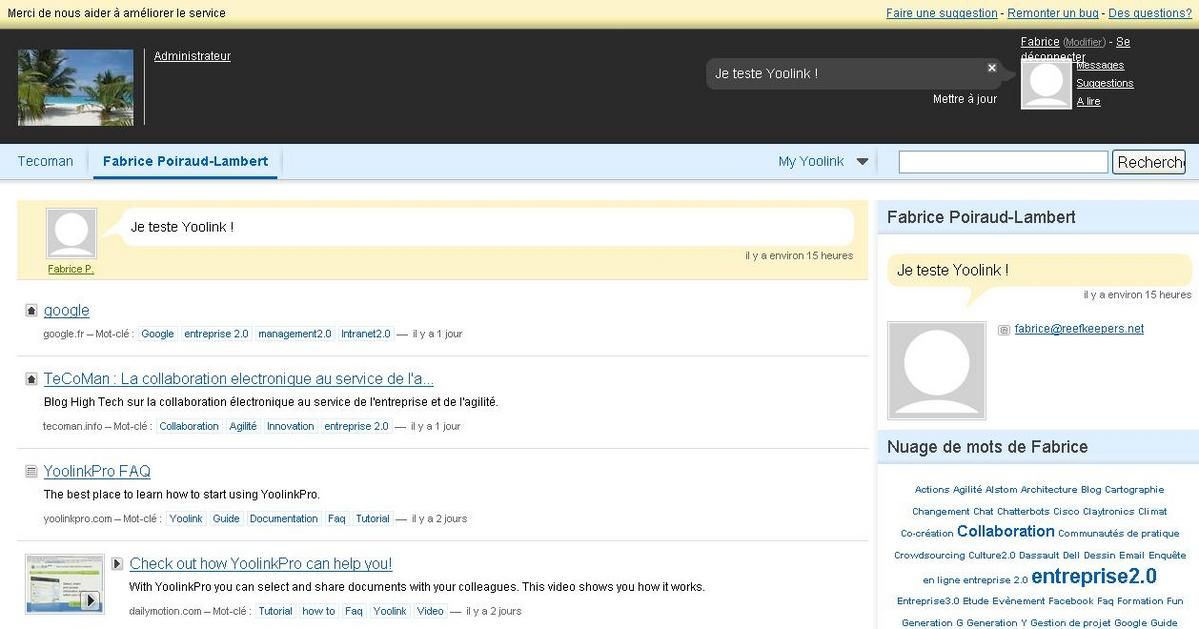1199x629 pixels.
Task: Select Claytronics in the word cloud
Action: 1109,512
